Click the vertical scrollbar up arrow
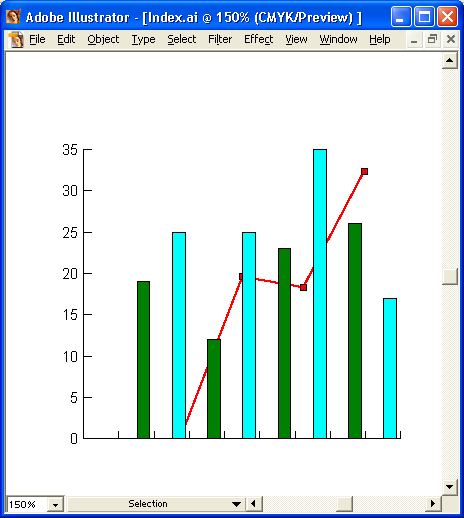Viewport: 464px width, 518px height. (450, 60)
